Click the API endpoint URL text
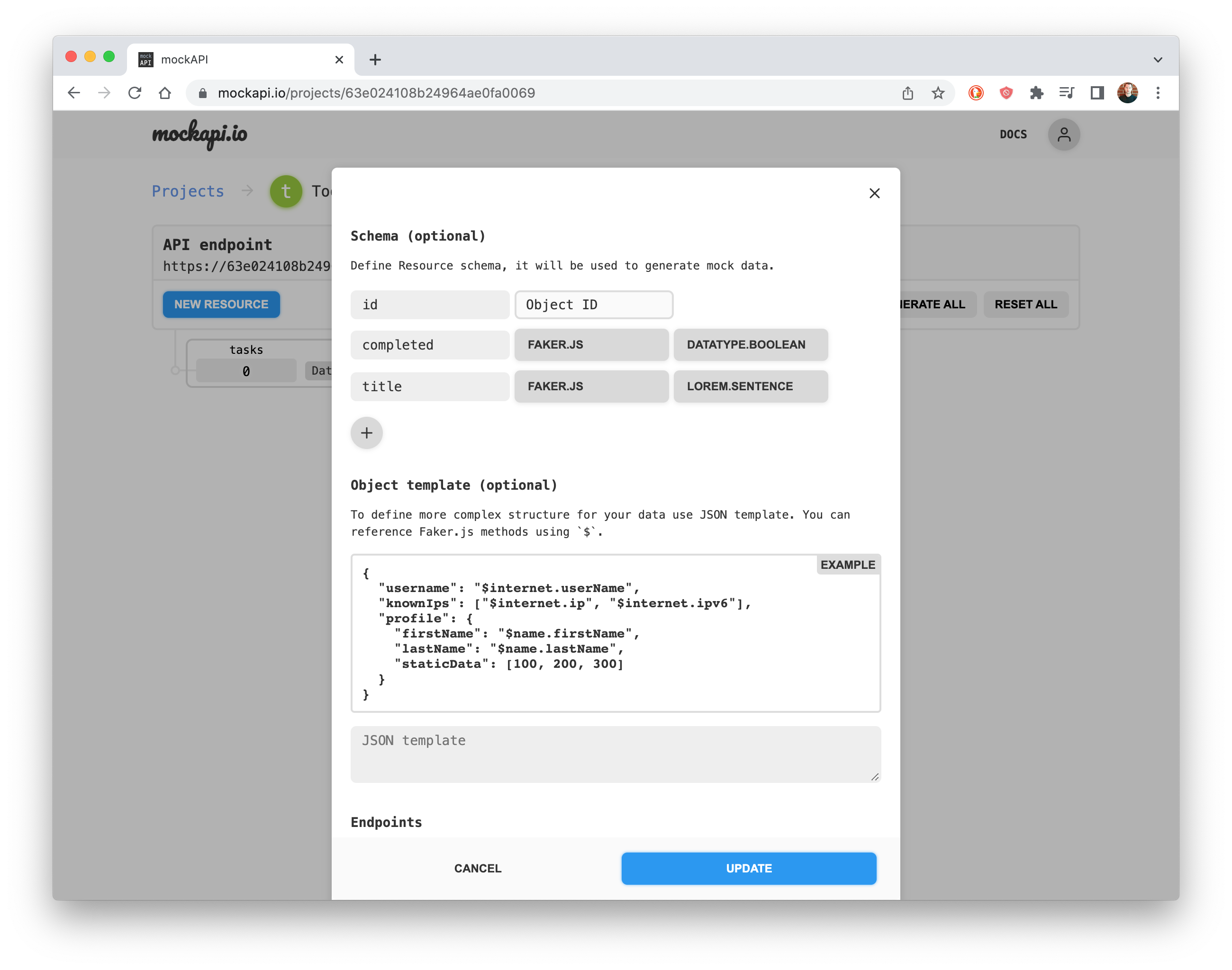This screenshot has width=1232, height=970. coord(246,266)
